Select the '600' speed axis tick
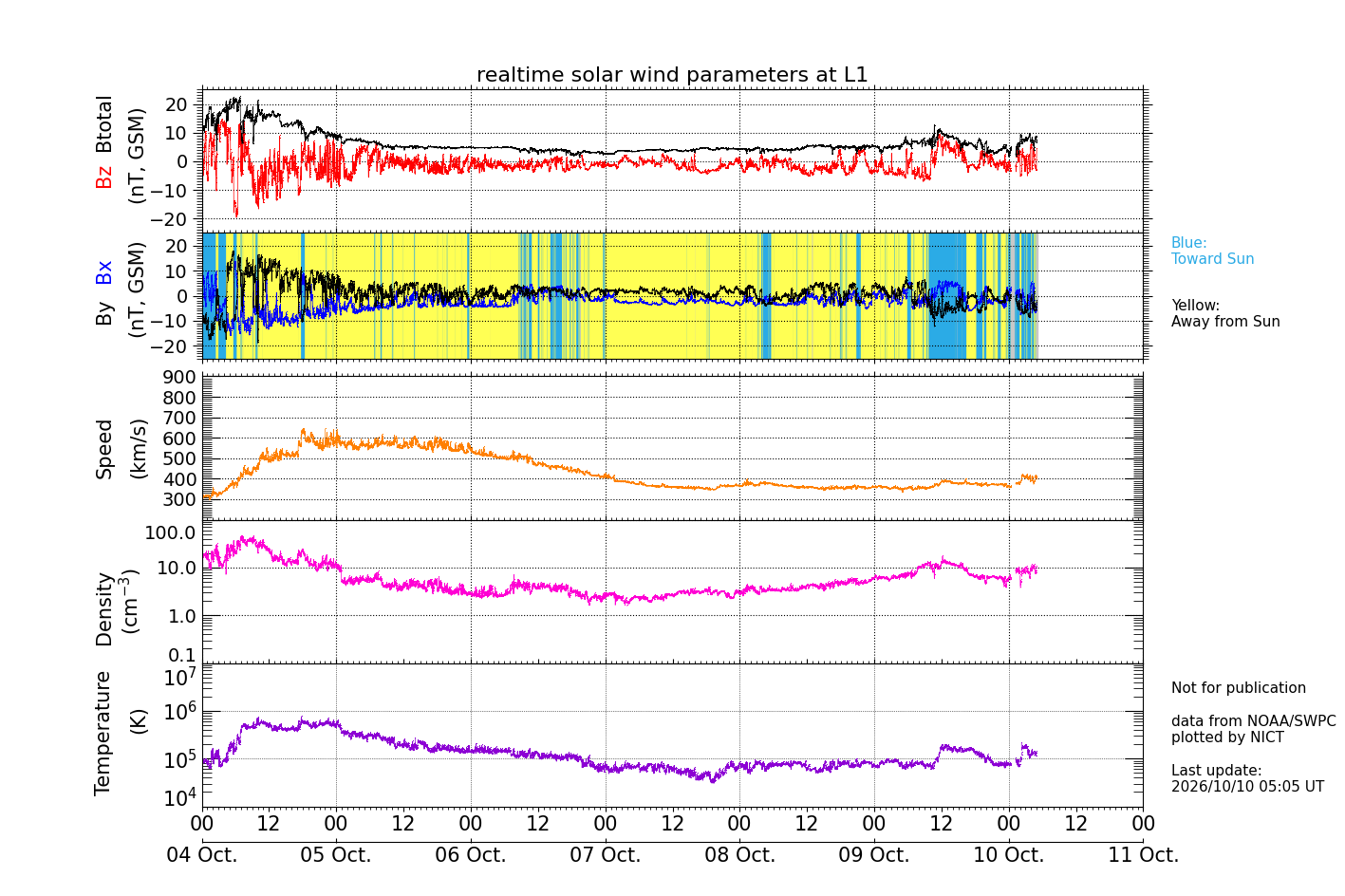 coord(180,439)
